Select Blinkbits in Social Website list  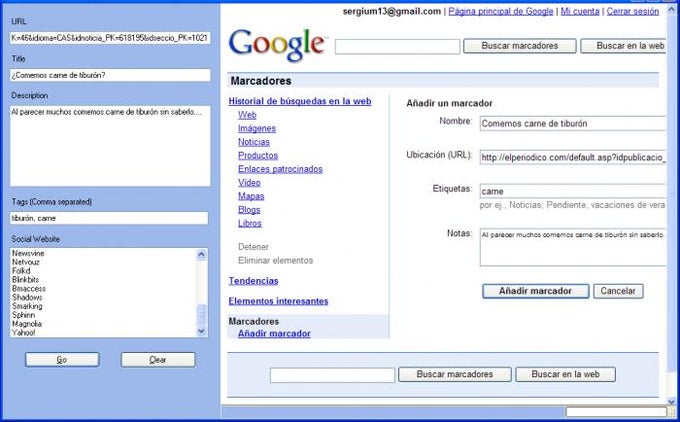pyautogui.click(x=26, y=280)
